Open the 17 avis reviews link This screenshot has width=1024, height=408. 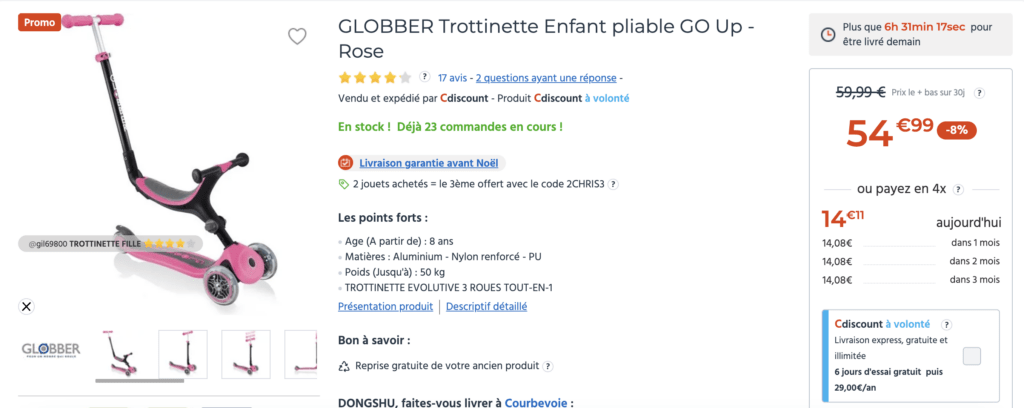(452, 78)
